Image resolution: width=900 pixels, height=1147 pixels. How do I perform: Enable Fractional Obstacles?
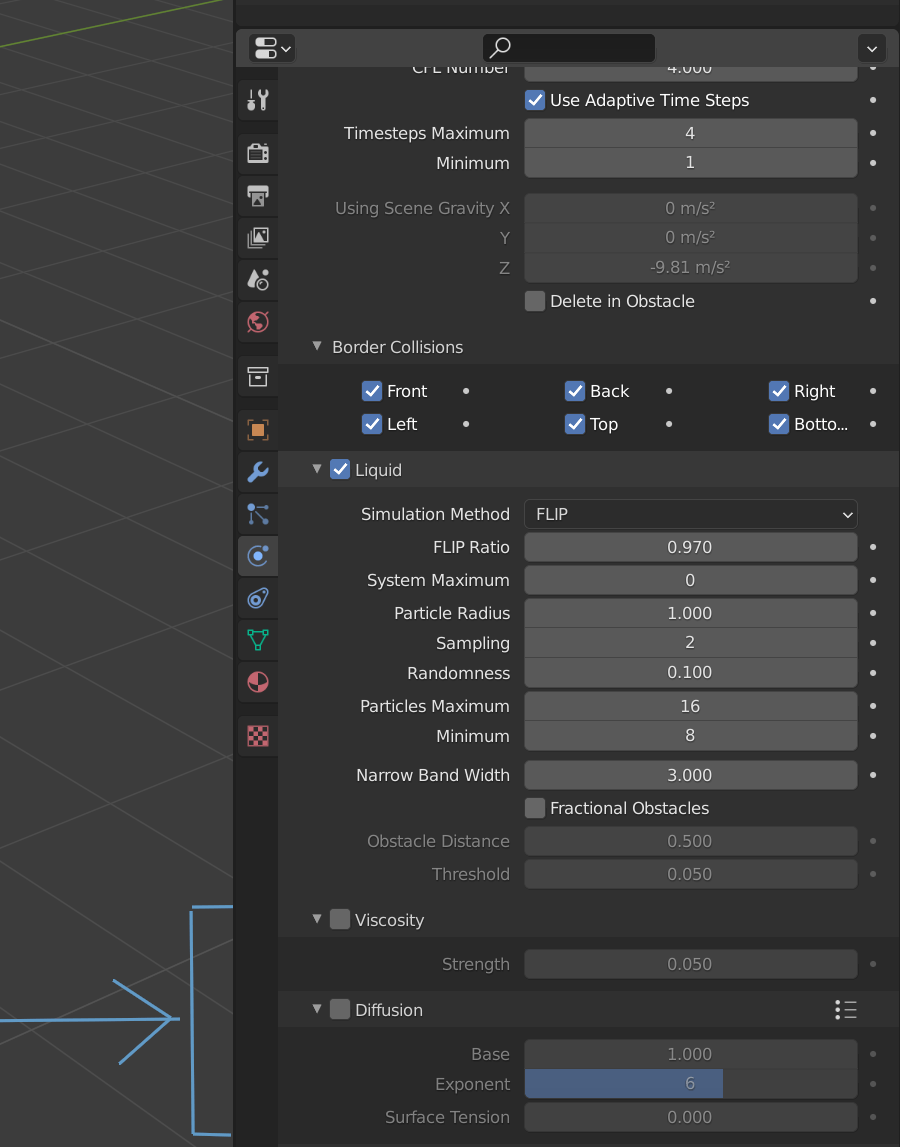coord(535,808)
